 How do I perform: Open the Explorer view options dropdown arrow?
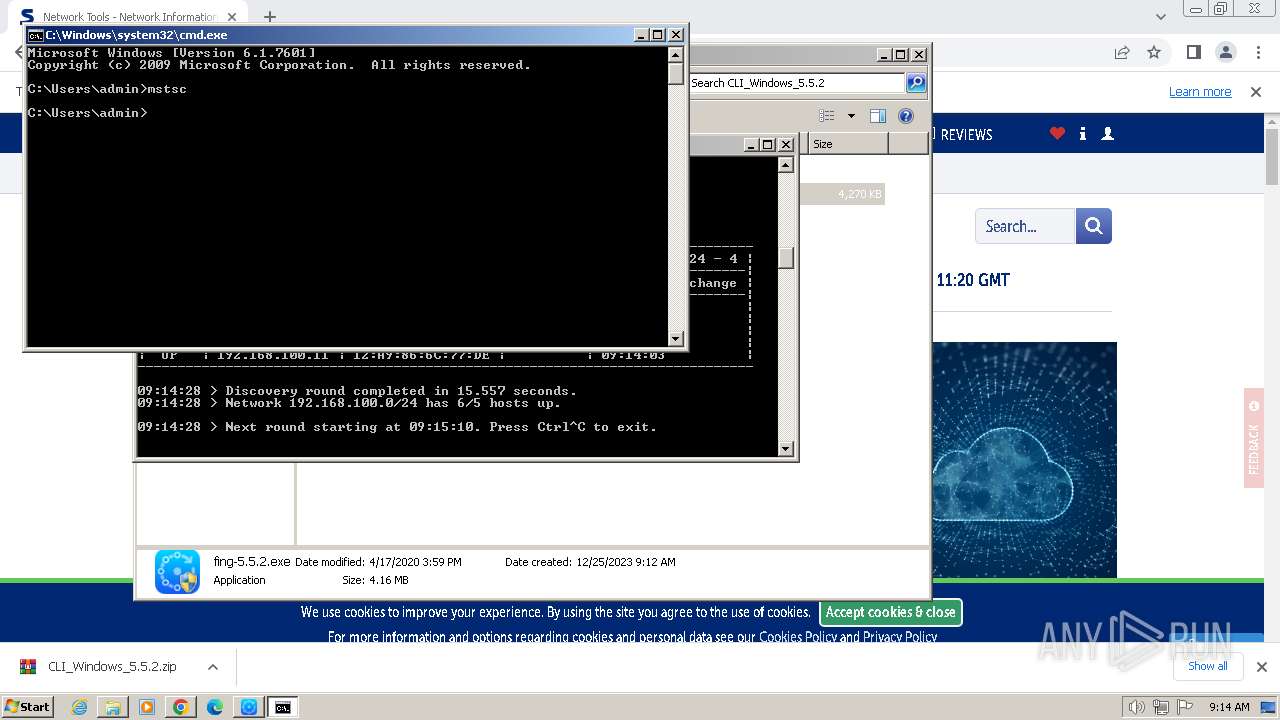(851, 116)
